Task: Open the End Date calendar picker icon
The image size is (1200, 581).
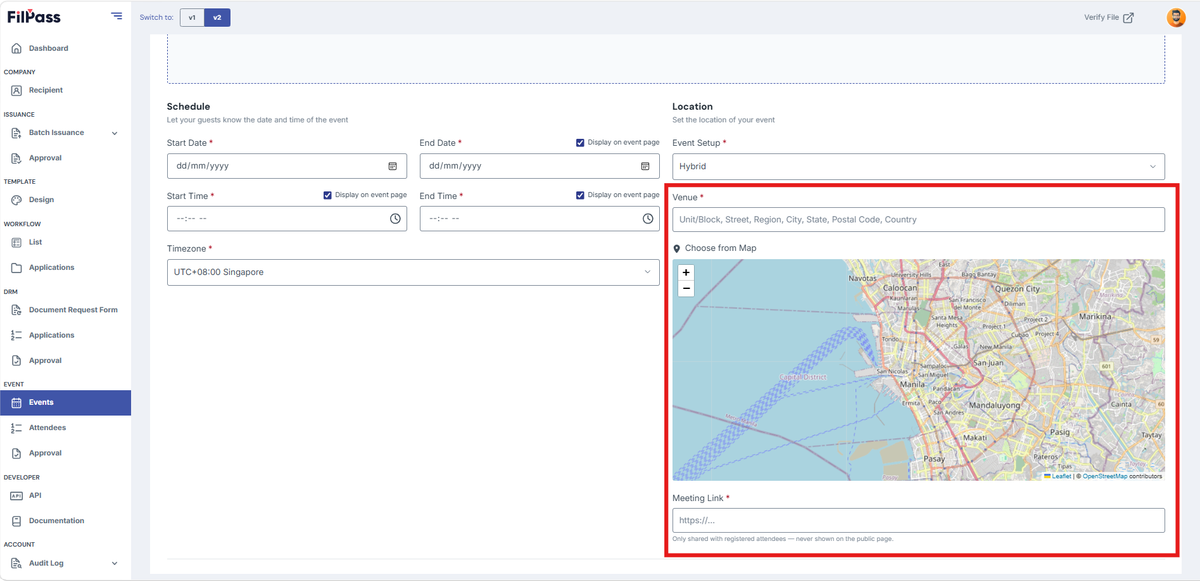Action: 645,166
